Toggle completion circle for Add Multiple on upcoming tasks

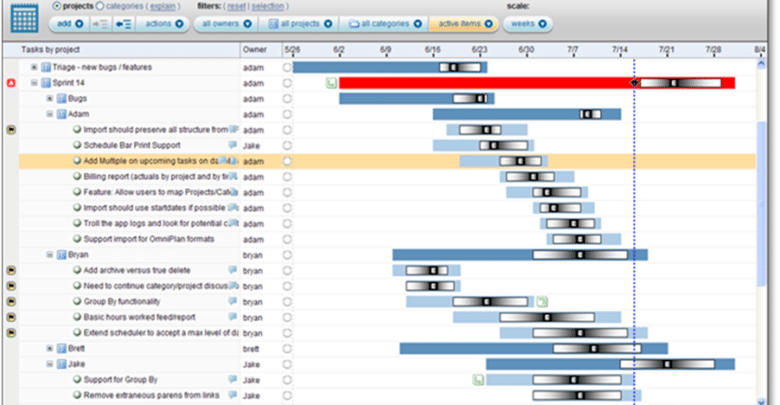tap(287, 161)
